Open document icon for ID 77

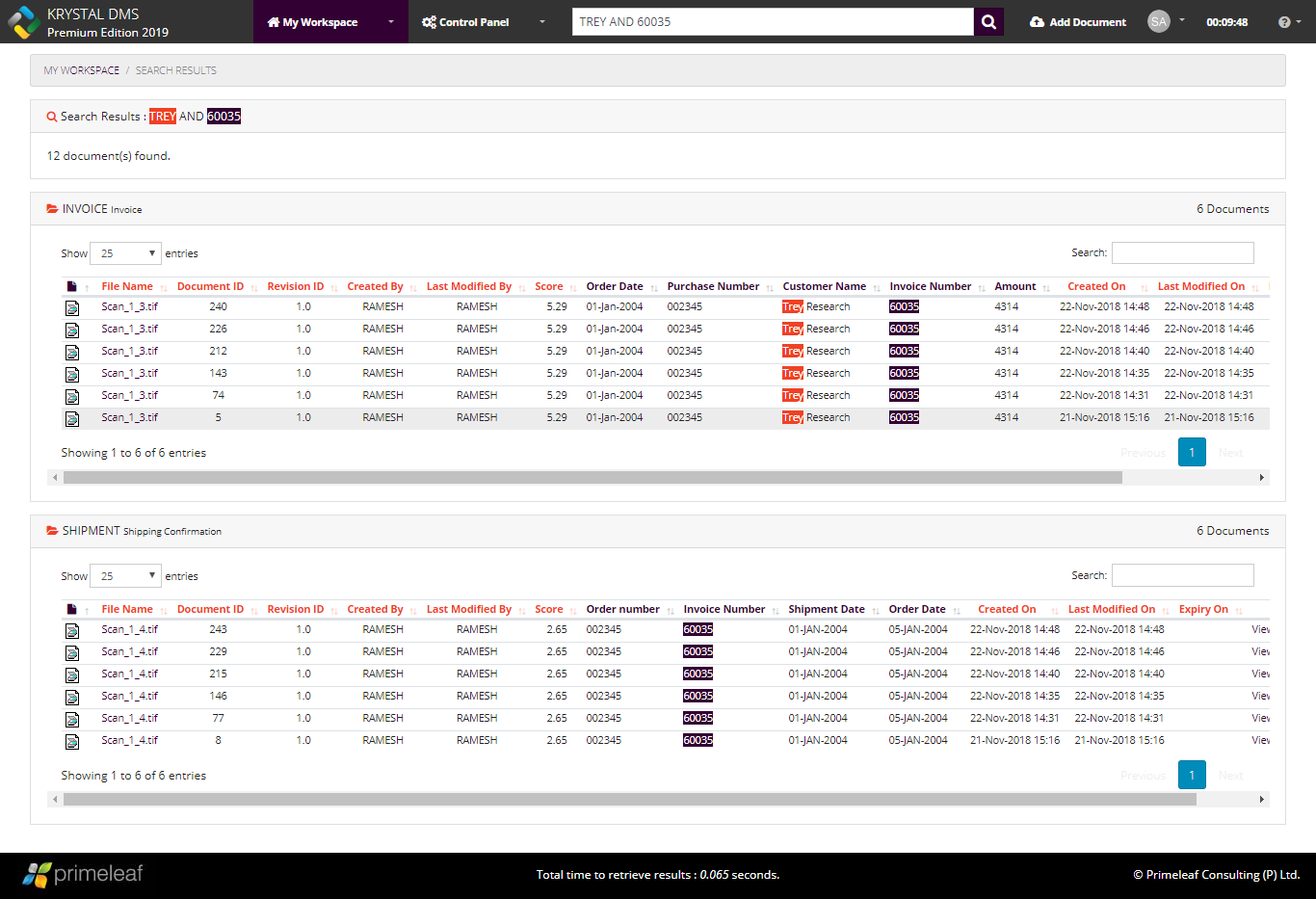coord(72,719)
